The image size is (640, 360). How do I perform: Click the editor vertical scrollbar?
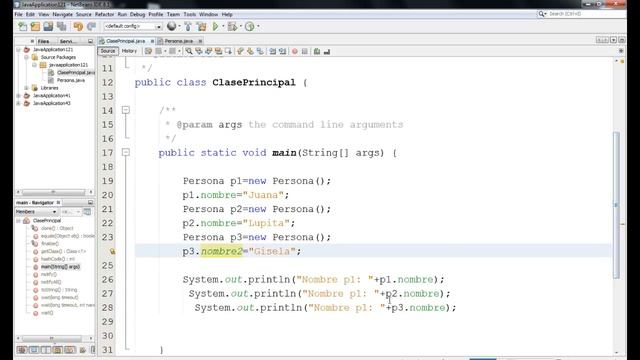[616, 205]
